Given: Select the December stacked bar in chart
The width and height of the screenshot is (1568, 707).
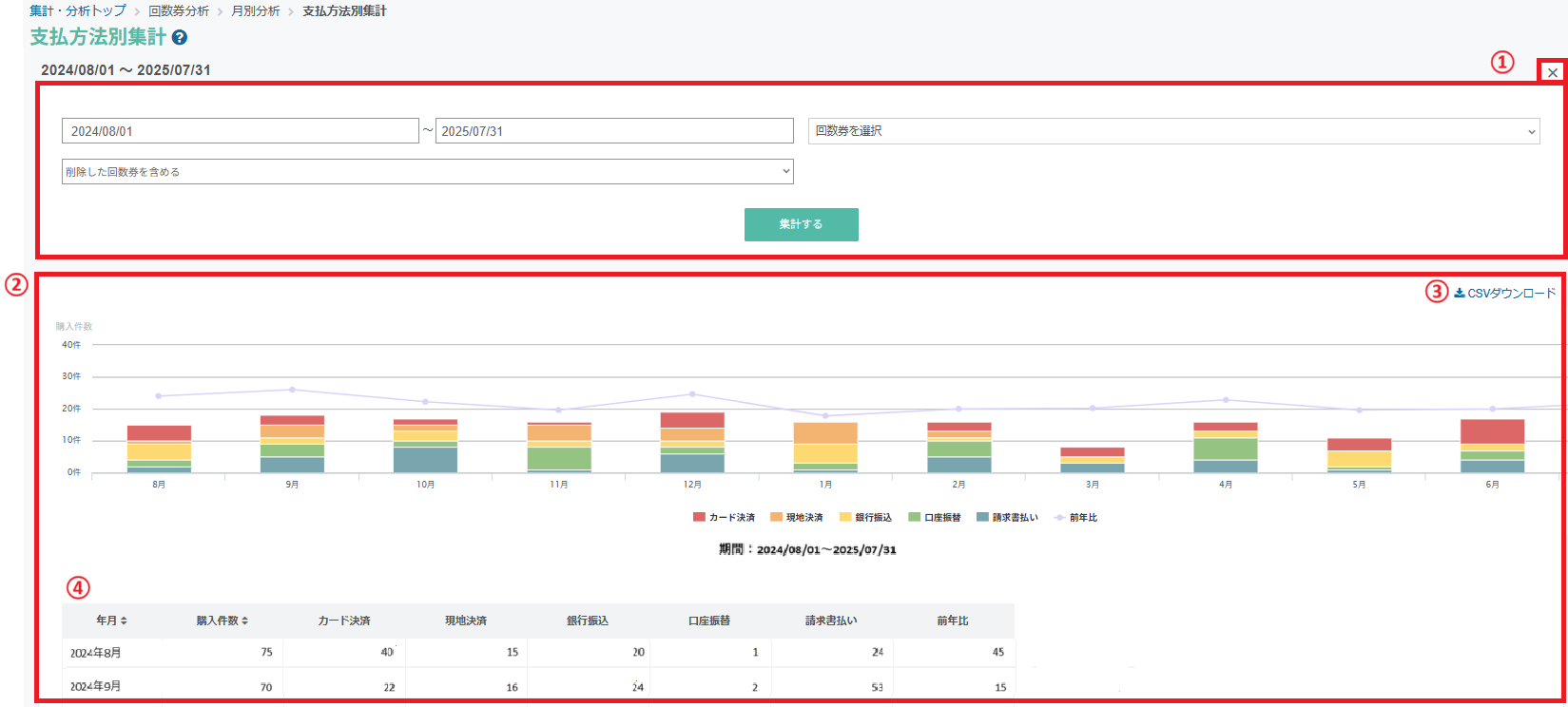Looking at the screenshot, I should pos(692,443).
